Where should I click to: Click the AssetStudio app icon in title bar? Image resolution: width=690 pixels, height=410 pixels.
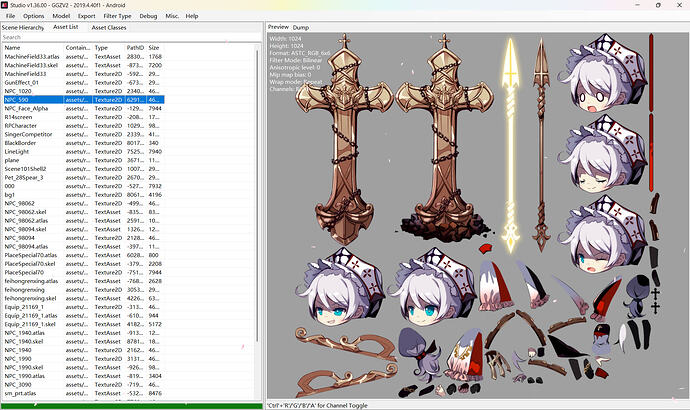(5, 5)
